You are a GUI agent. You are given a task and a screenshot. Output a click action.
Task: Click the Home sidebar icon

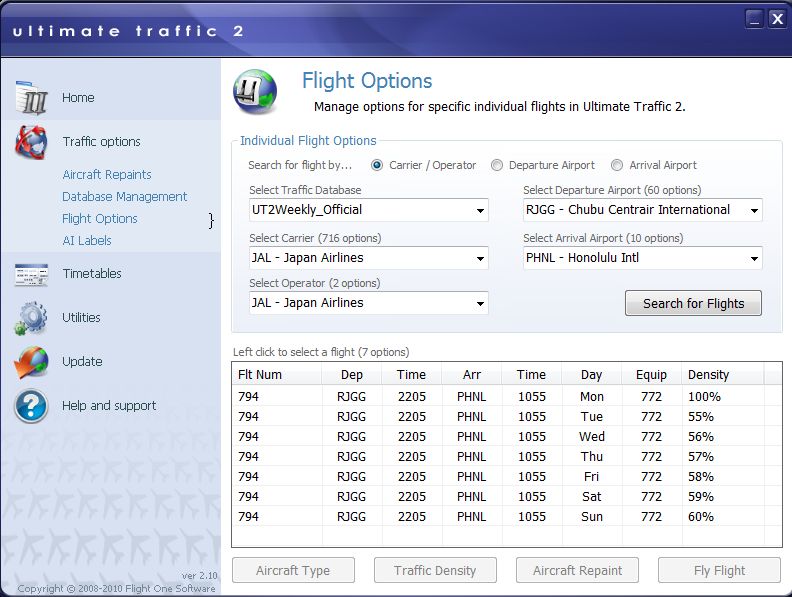point(31,97)
